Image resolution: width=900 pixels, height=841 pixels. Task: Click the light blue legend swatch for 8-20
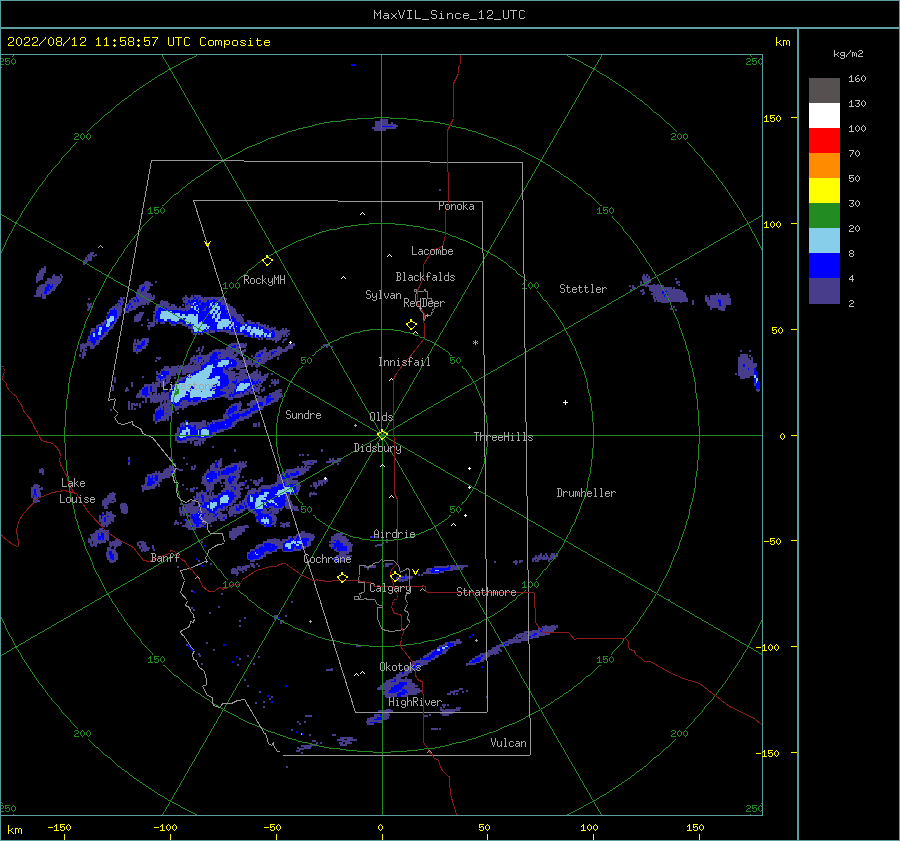[x=824, y=241]
